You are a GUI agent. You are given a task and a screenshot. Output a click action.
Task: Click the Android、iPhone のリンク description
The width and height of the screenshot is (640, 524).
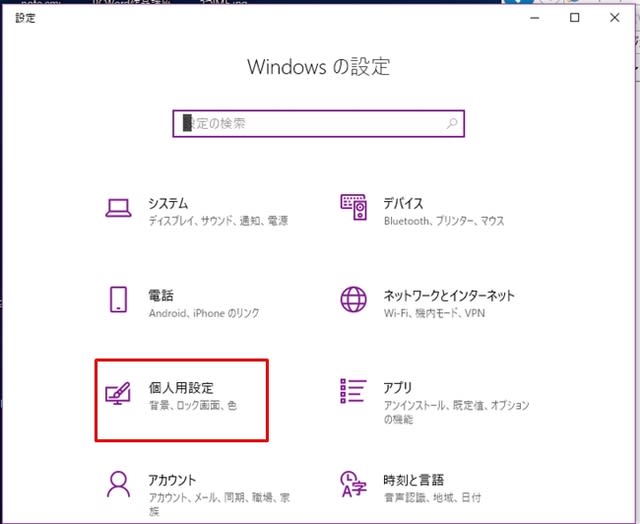[204, 313]
